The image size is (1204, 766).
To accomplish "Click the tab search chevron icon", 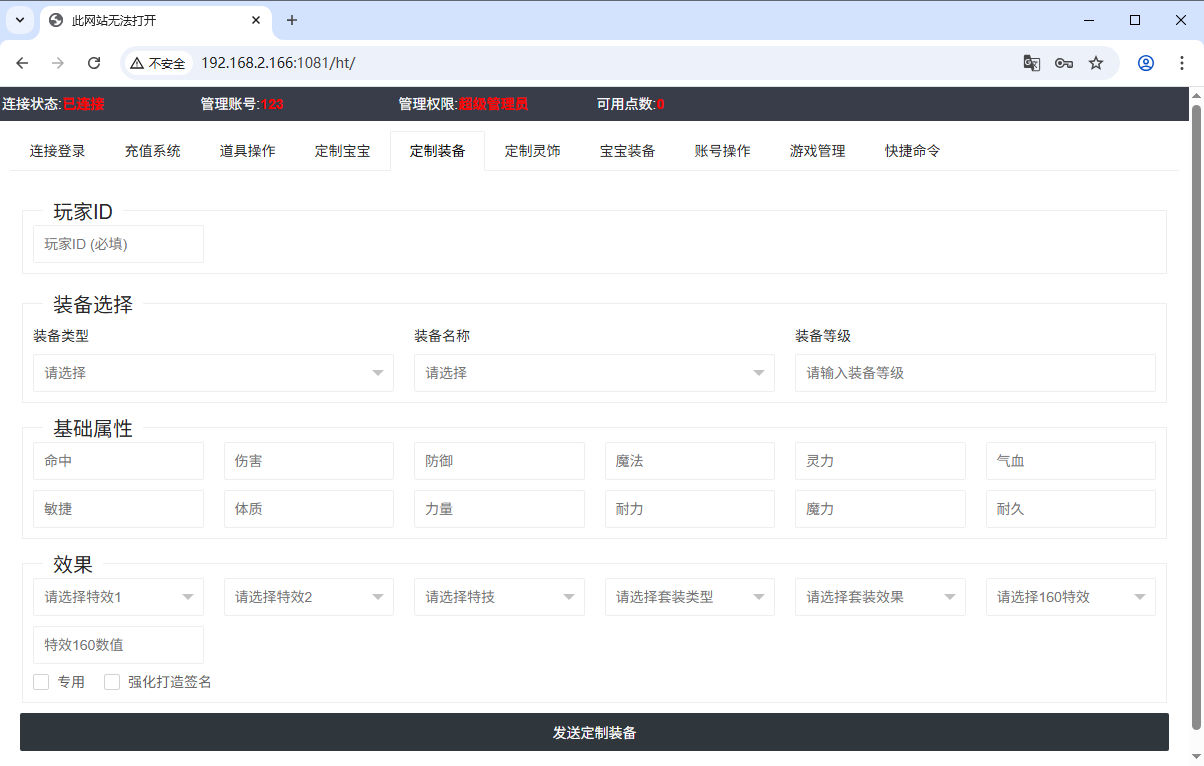I will coord(20,20).
